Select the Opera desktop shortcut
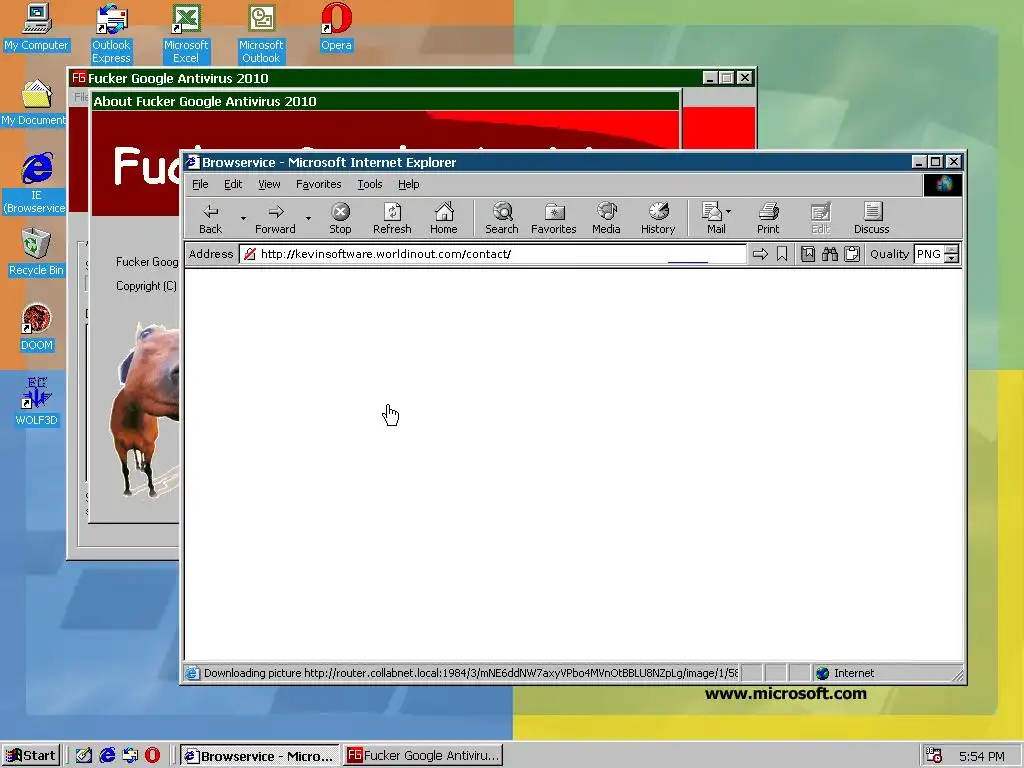 click(336, 27)
